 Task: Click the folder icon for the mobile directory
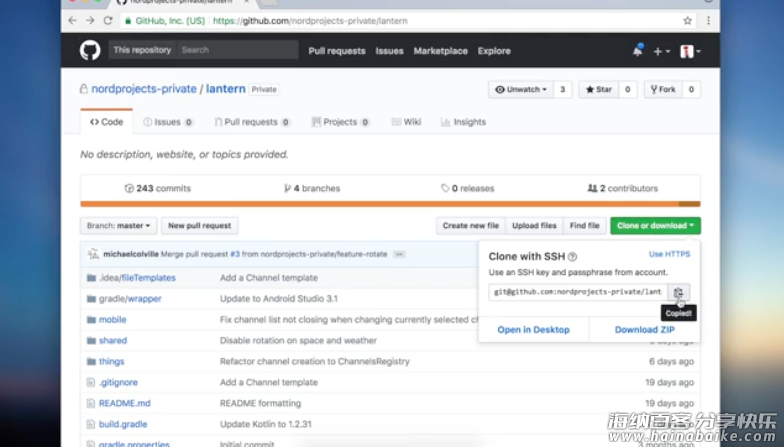[x=91, y=320]
